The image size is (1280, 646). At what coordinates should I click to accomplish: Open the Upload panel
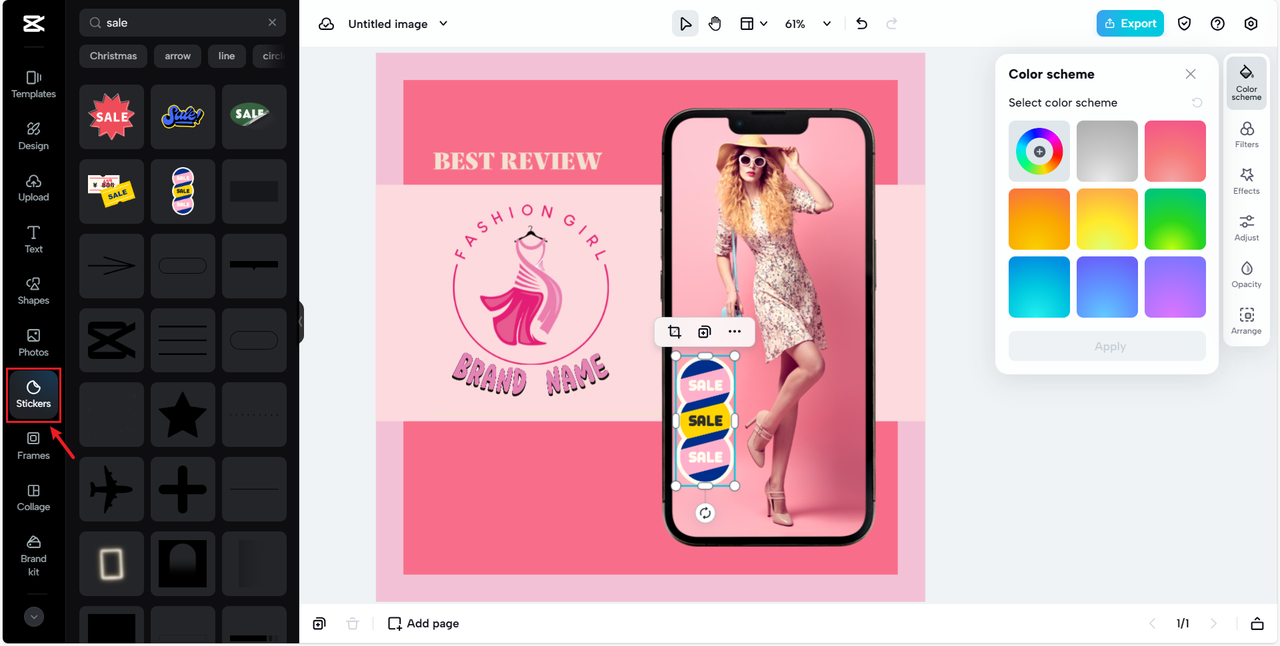(33, 188)
